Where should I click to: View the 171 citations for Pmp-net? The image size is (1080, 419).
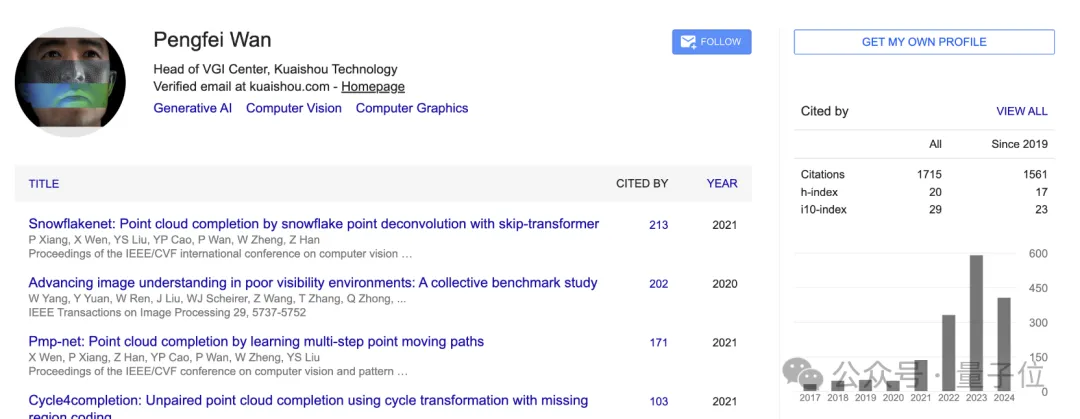pos(658,343)
